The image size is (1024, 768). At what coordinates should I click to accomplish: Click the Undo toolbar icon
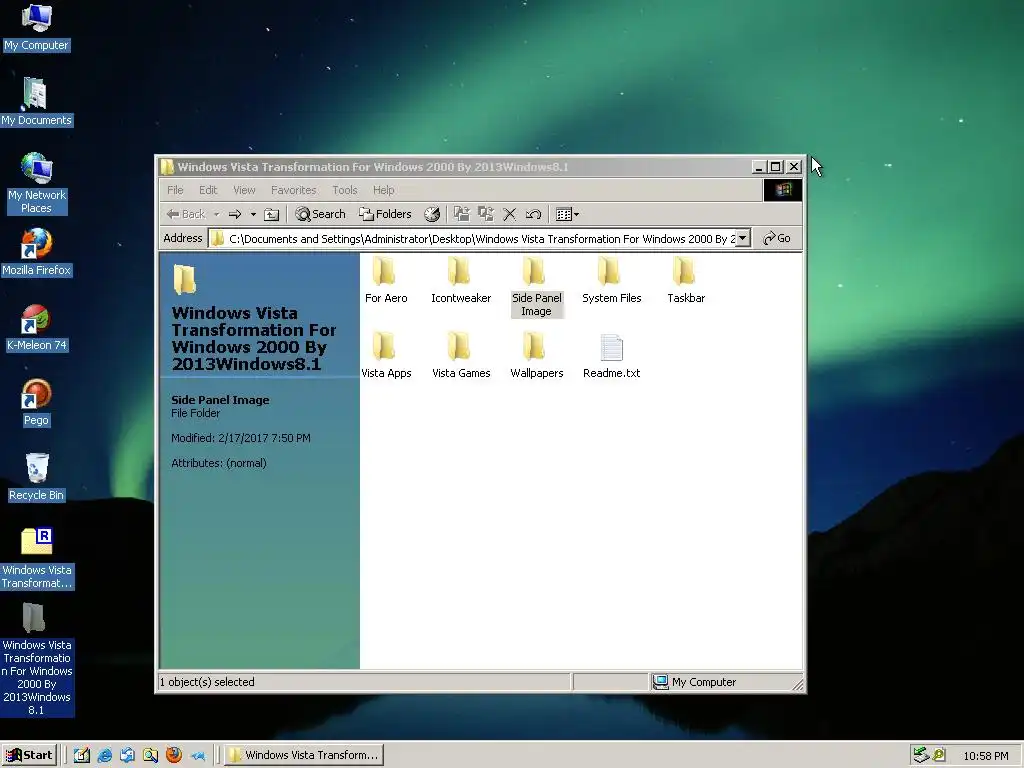coord(534,214)
